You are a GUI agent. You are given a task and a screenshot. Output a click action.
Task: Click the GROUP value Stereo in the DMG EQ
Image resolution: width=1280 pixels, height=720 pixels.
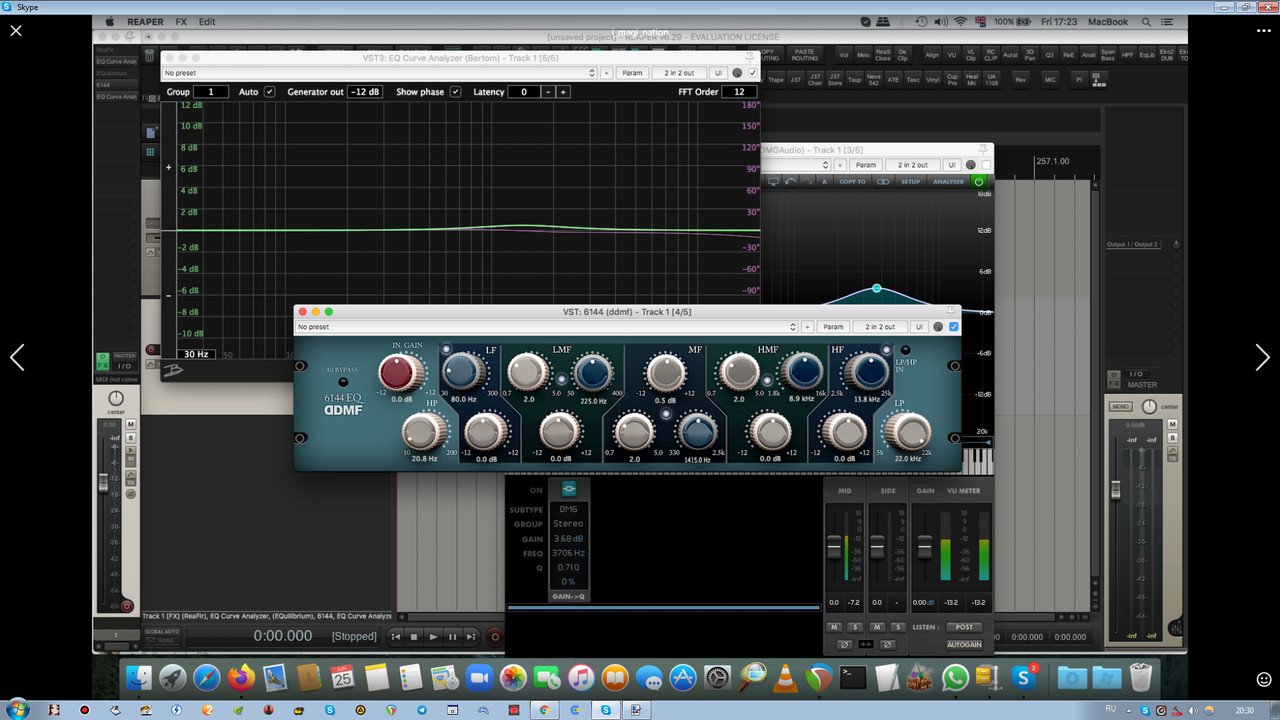tap(568, 524)
